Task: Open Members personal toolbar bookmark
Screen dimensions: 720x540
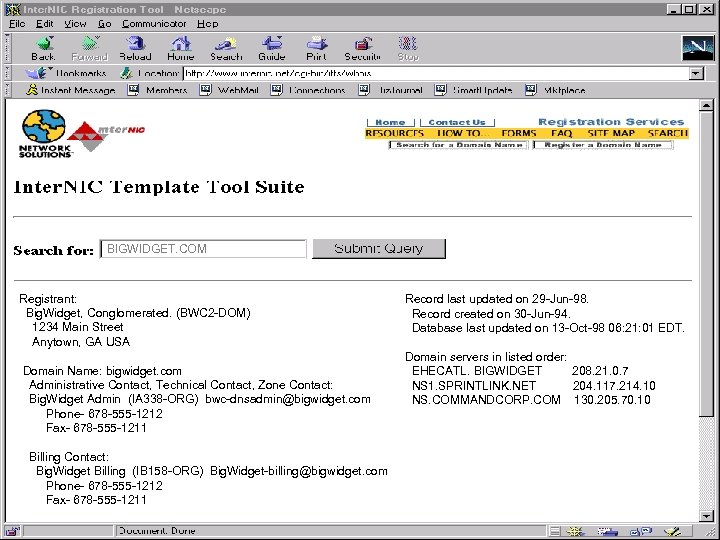Action: tap(158, 90)
